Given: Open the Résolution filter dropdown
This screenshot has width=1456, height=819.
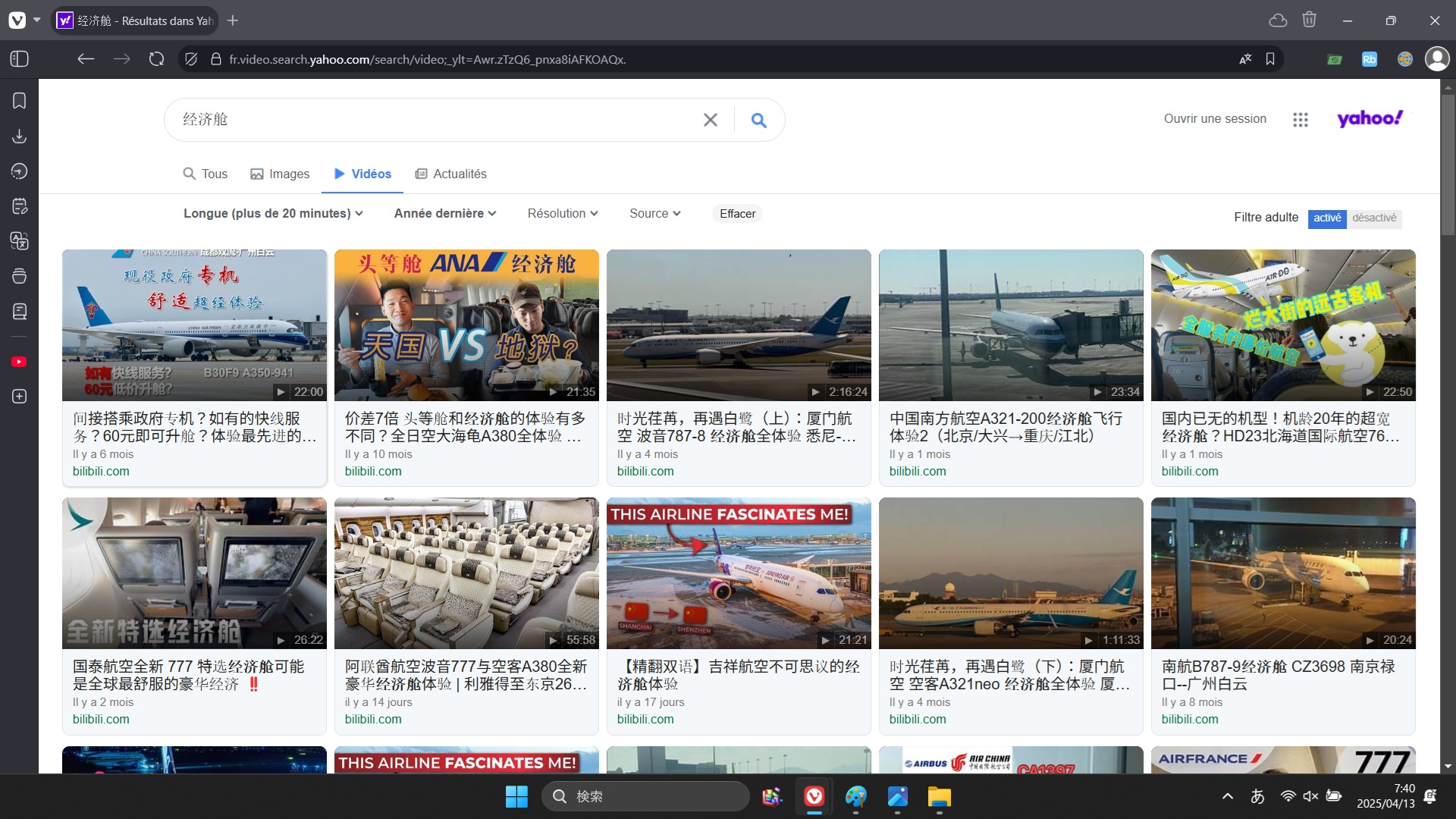Looking at the screenshot, I should pyautogui.click(x=563, y=214).
